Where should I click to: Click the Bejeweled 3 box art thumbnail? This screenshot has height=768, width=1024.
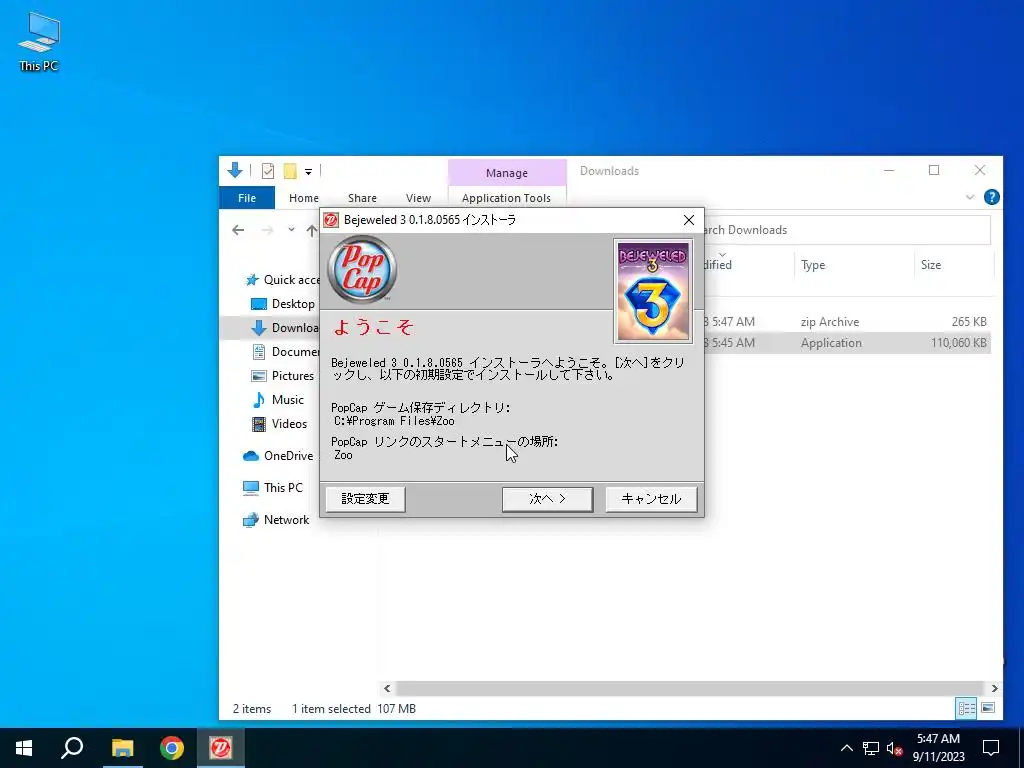(x=653, y=291)
